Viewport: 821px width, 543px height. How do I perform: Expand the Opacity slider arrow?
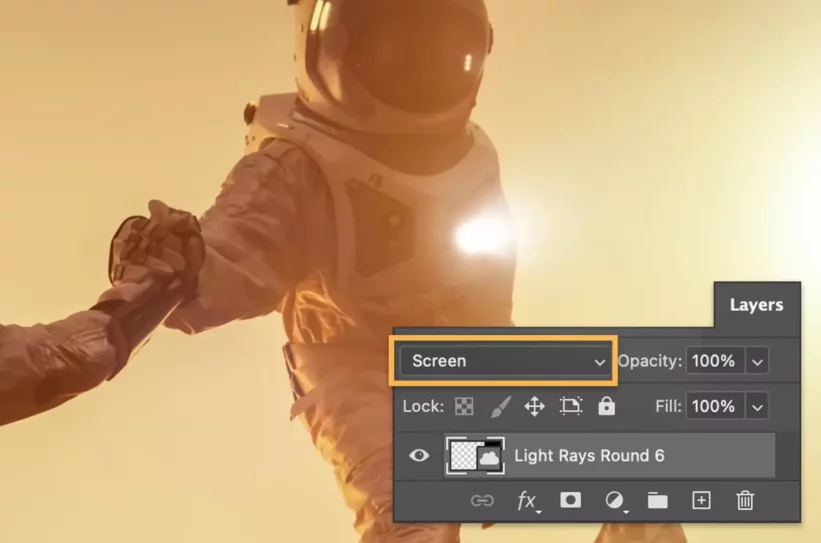(757, 361)
